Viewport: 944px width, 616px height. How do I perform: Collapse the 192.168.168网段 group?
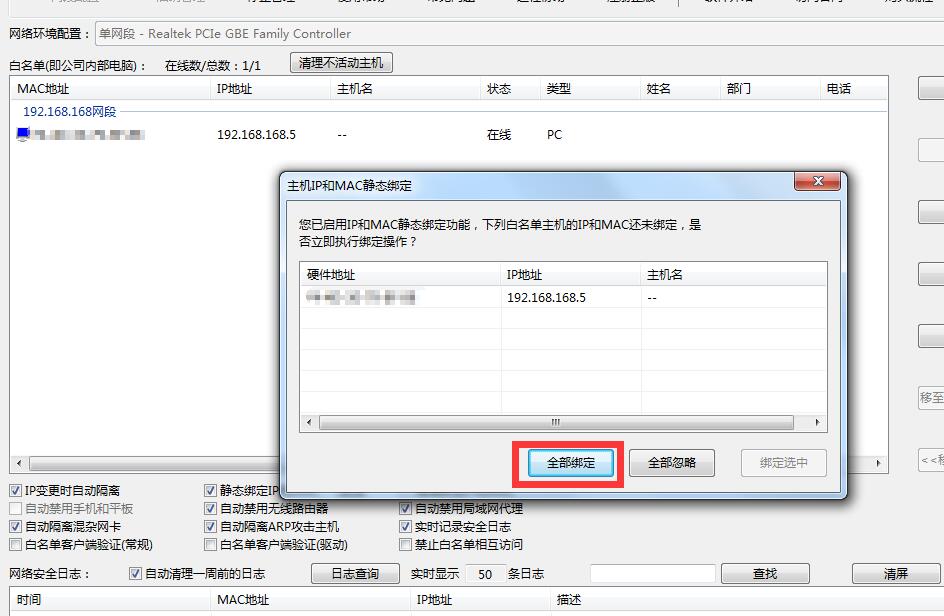69,111
